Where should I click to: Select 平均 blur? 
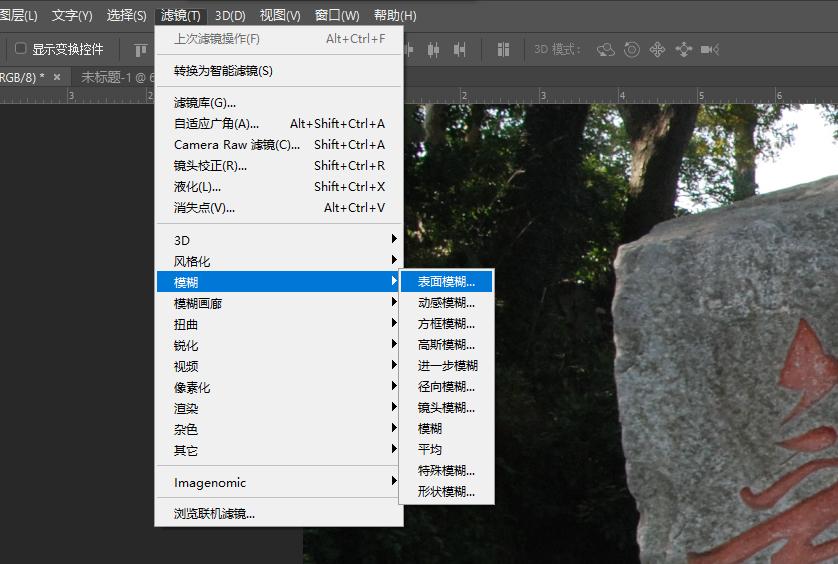tap(446, 449)
